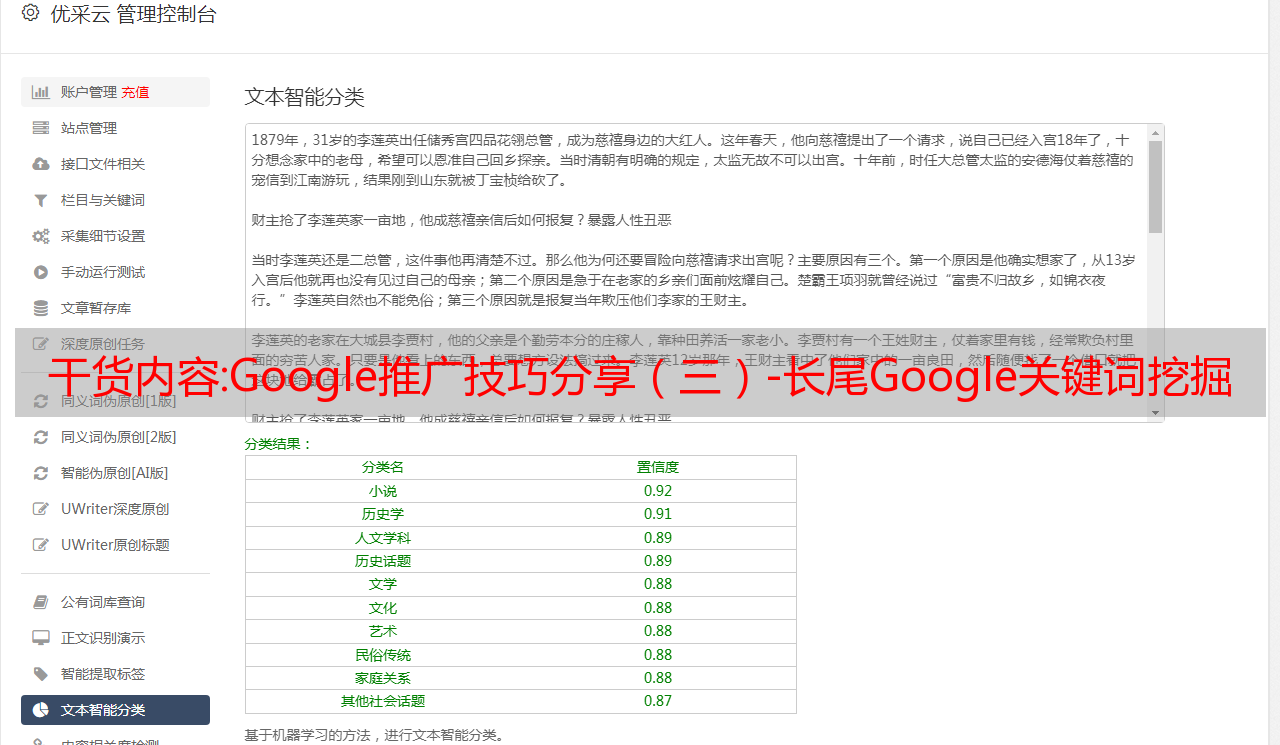Click the text area scroll-up arrow
The image size is (1280, 745).
point(1155,132)
